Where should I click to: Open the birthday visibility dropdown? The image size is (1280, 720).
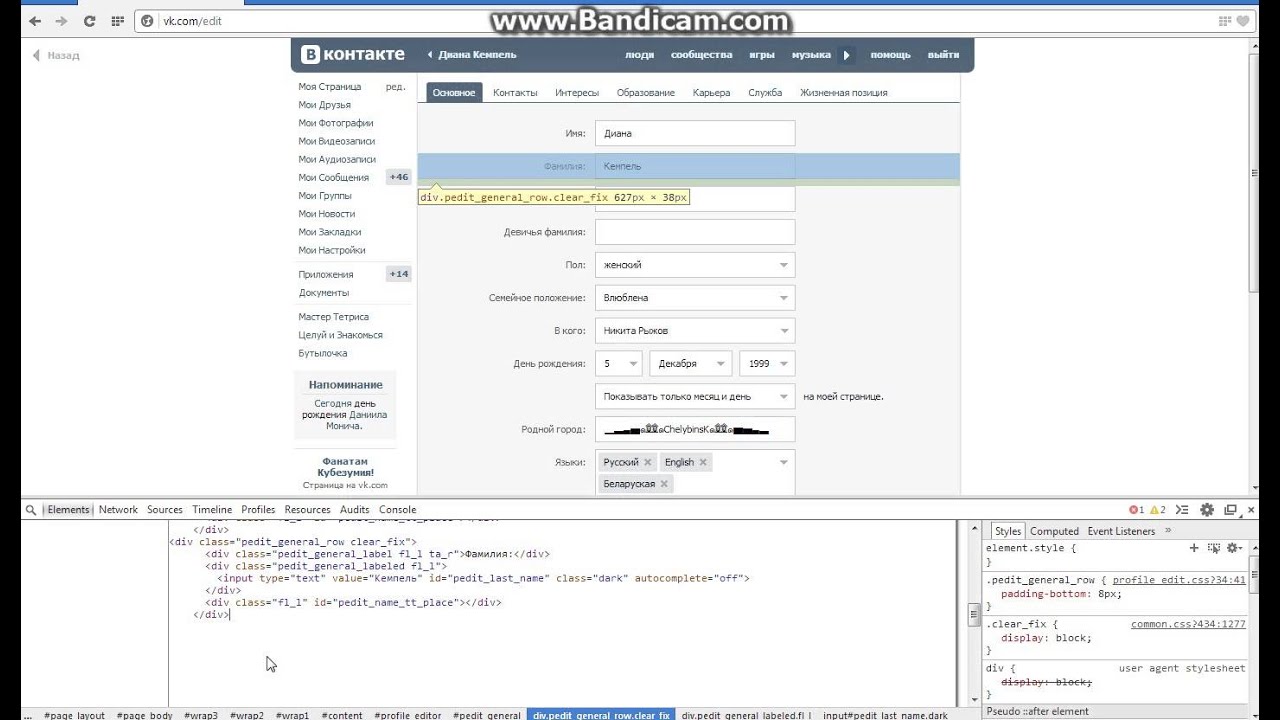[x=695, y=397]
